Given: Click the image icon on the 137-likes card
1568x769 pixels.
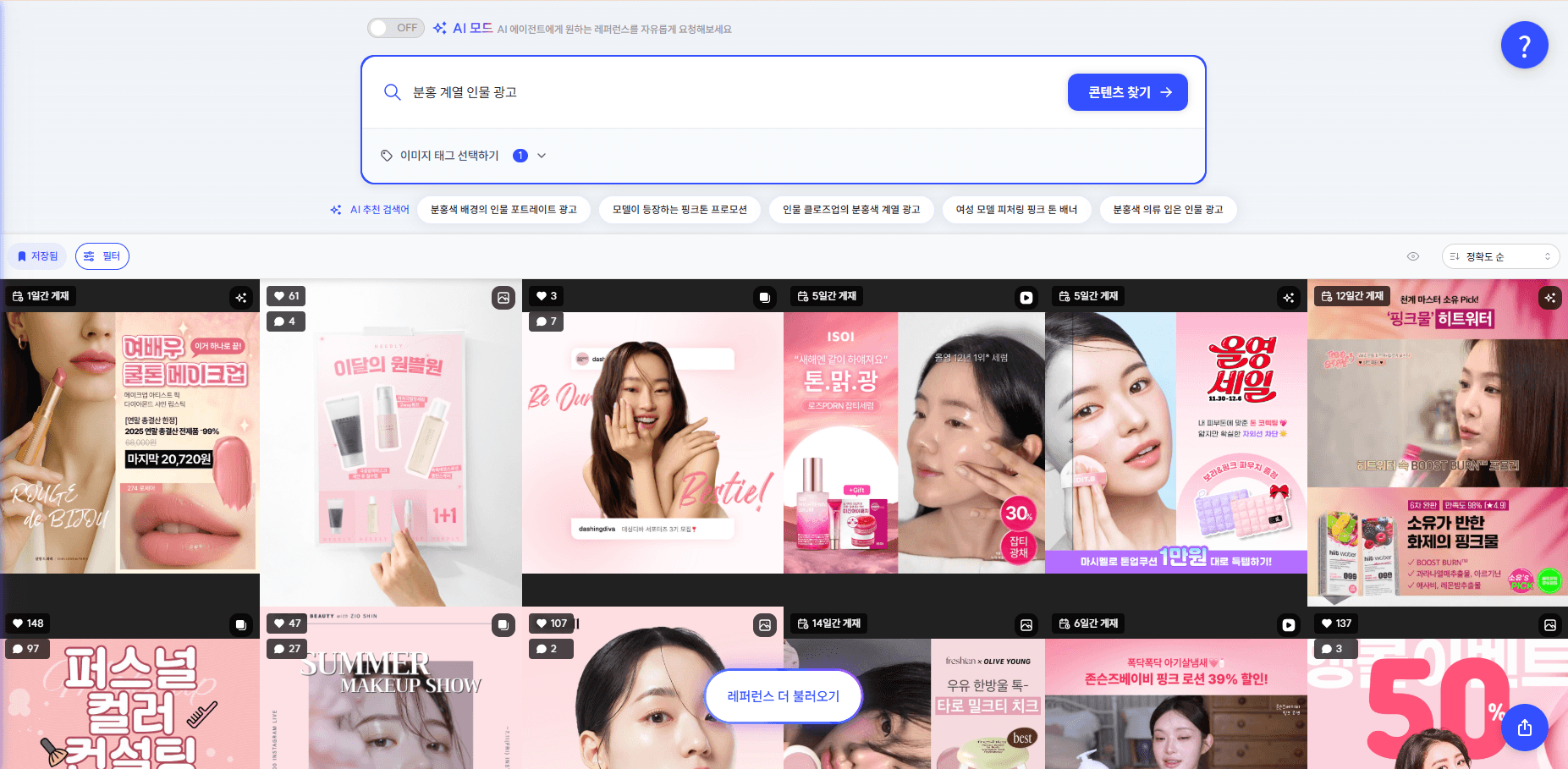Looking at the screenshot, I should pyautogui.click(x=1549, y=625).
